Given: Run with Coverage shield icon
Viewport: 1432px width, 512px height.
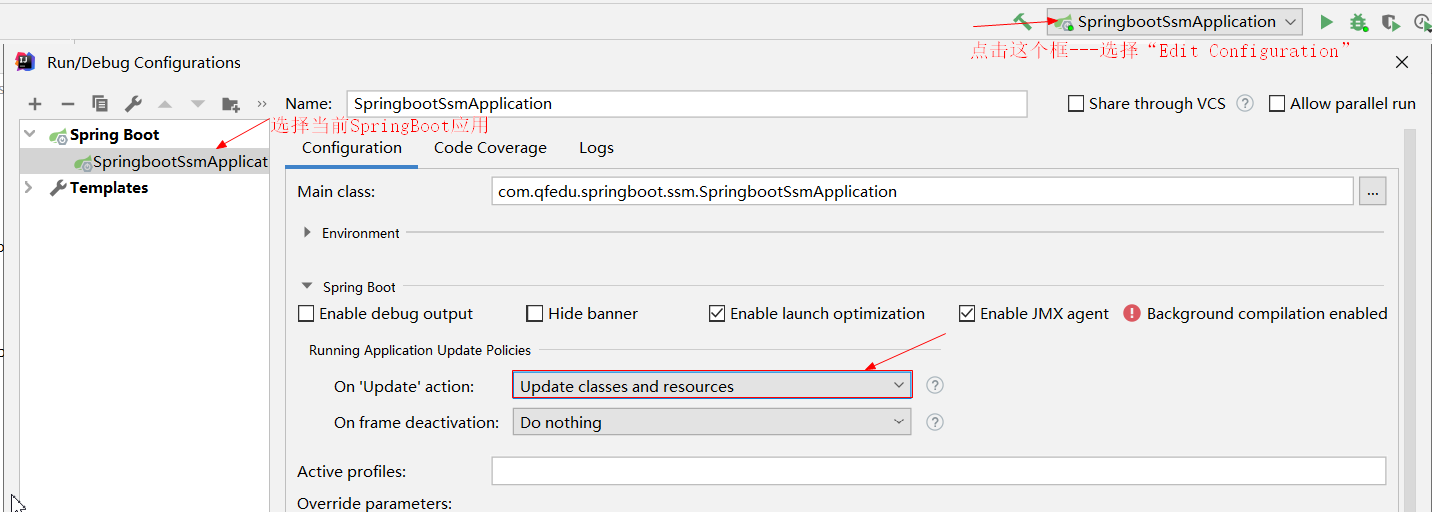Looking at the screenshot, I should point(1390,22).
